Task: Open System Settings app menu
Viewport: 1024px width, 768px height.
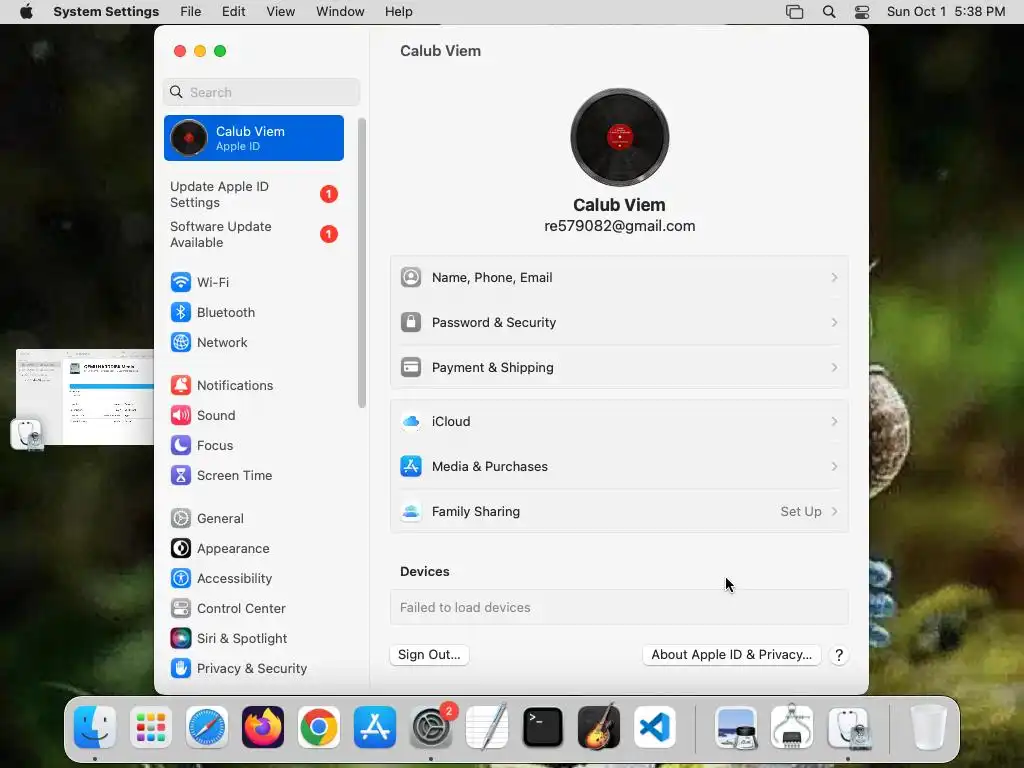Action: [106, 12]
